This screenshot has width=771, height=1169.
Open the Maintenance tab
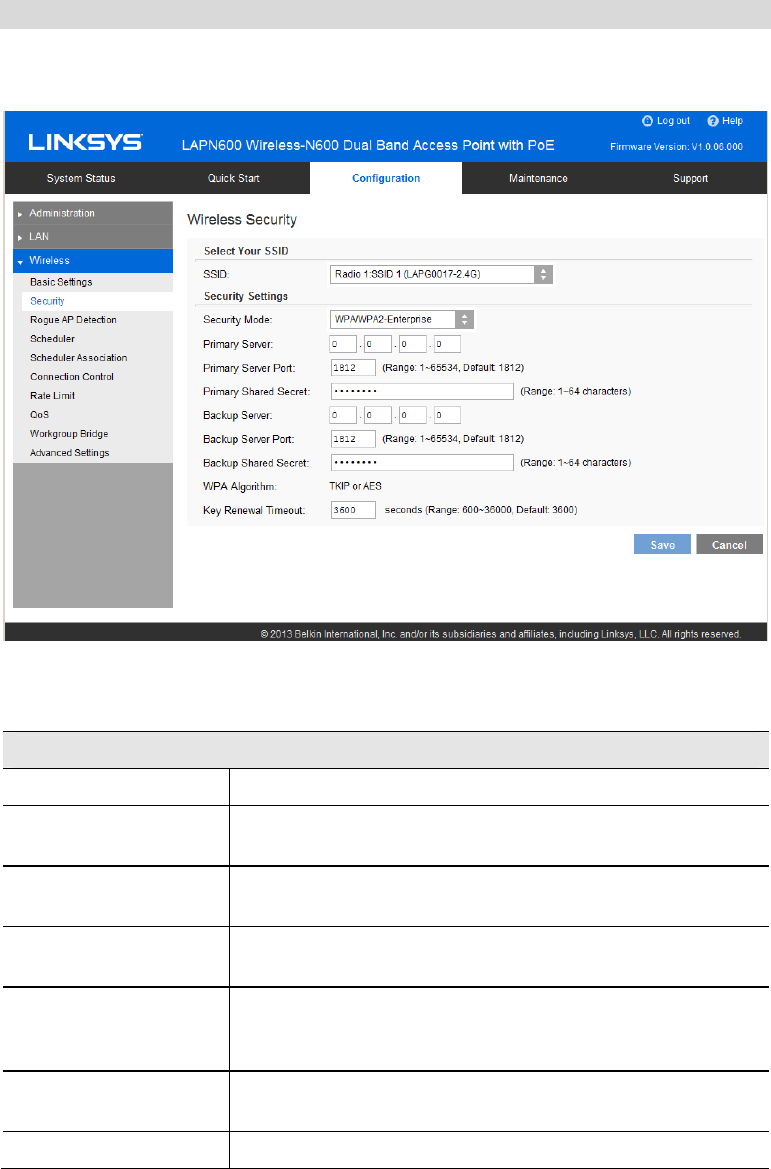tap(538, 178)
